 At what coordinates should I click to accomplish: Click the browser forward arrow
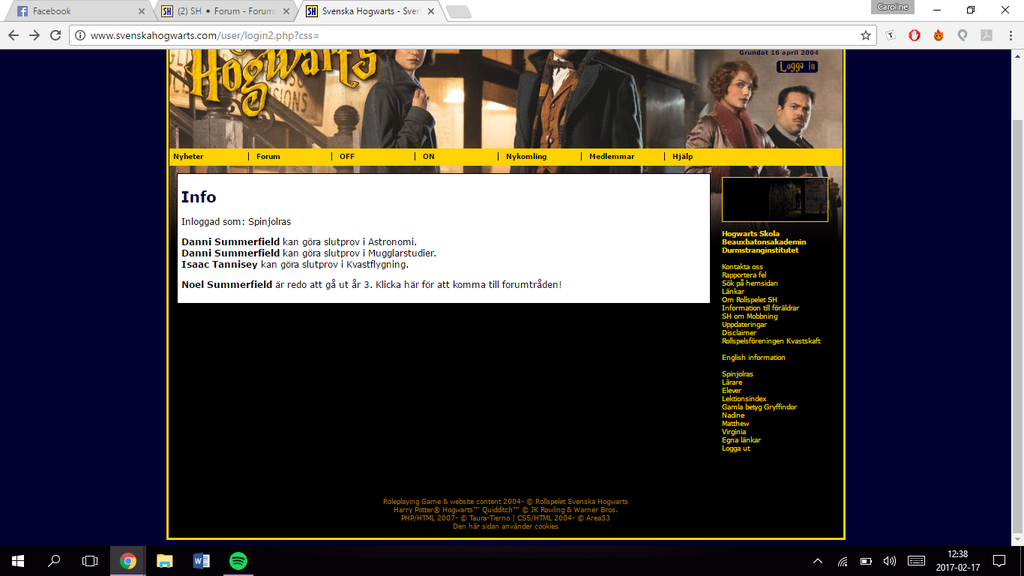(35, 35)
